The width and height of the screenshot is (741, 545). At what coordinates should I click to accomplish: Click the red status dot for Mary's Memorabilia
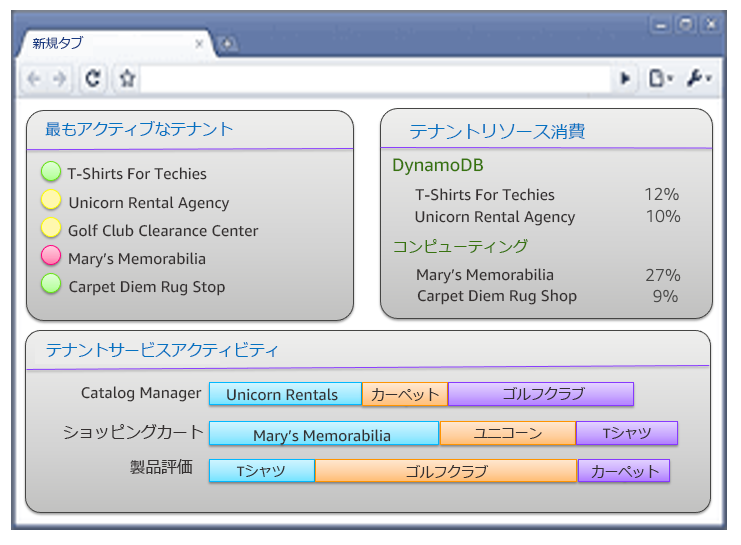click(x=51, y=257)
